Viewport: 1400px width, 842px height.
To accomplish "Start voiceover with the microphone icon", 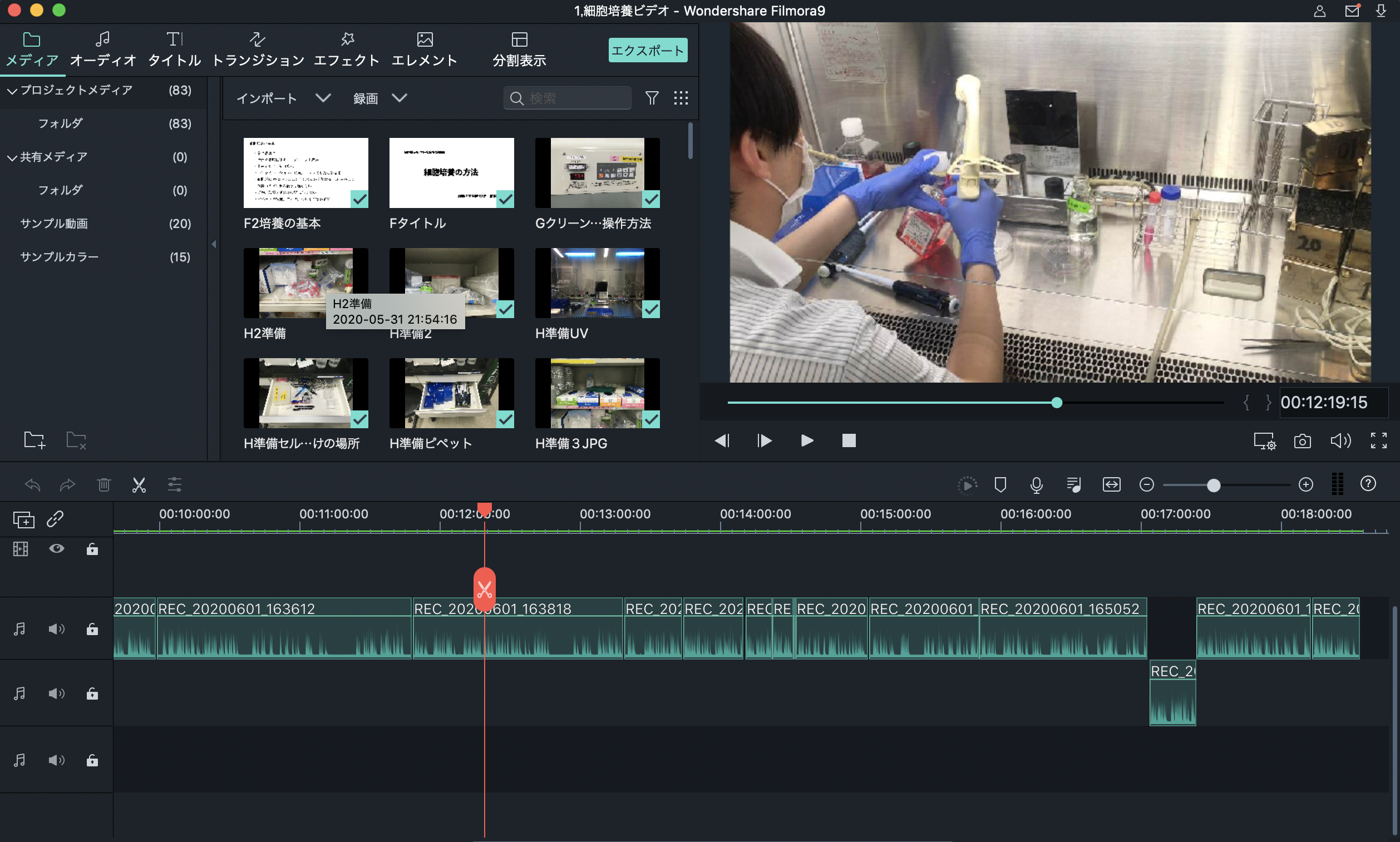I will pos(1037,484).
